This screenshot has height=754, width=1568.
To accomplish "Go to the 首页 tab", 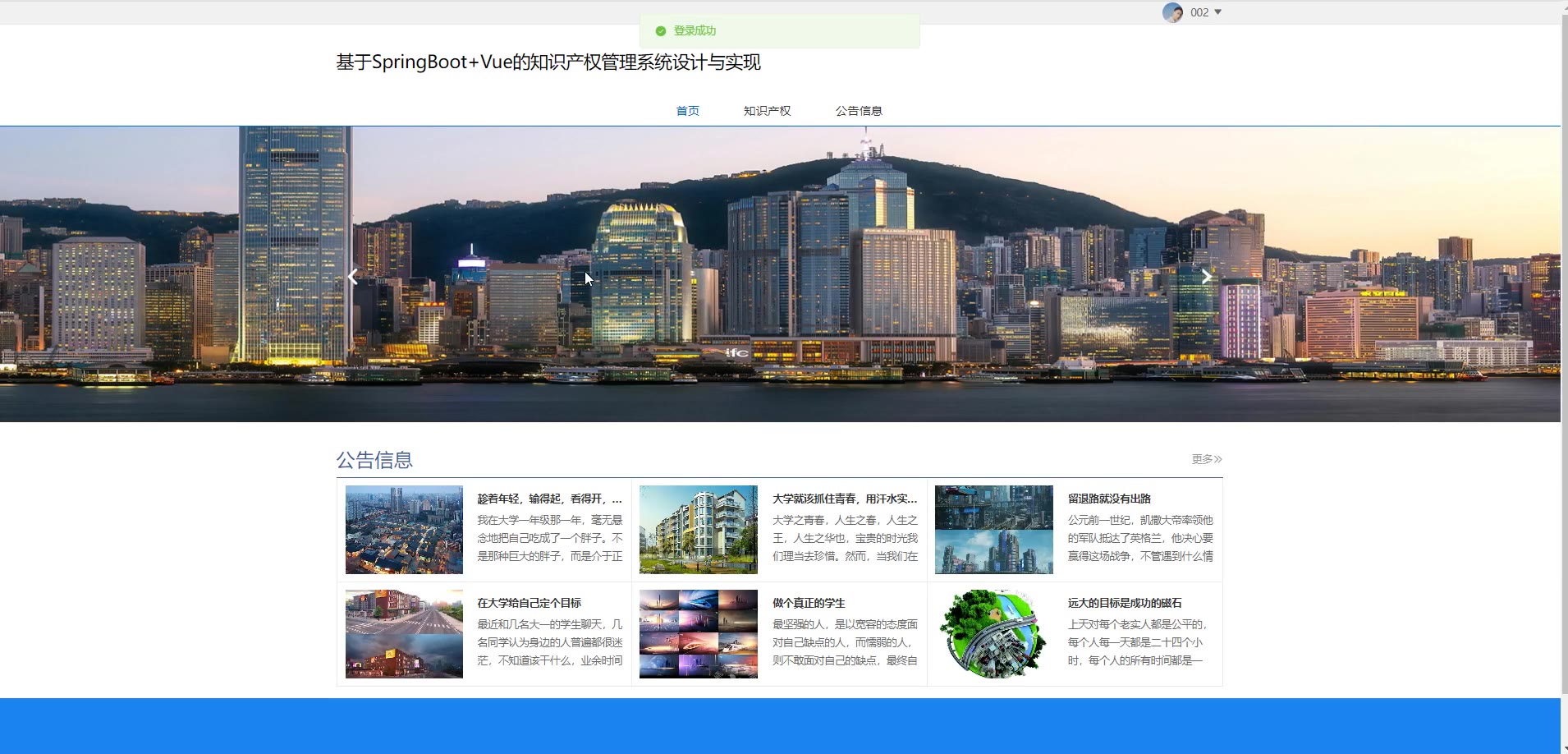I will tap(688, 111).
